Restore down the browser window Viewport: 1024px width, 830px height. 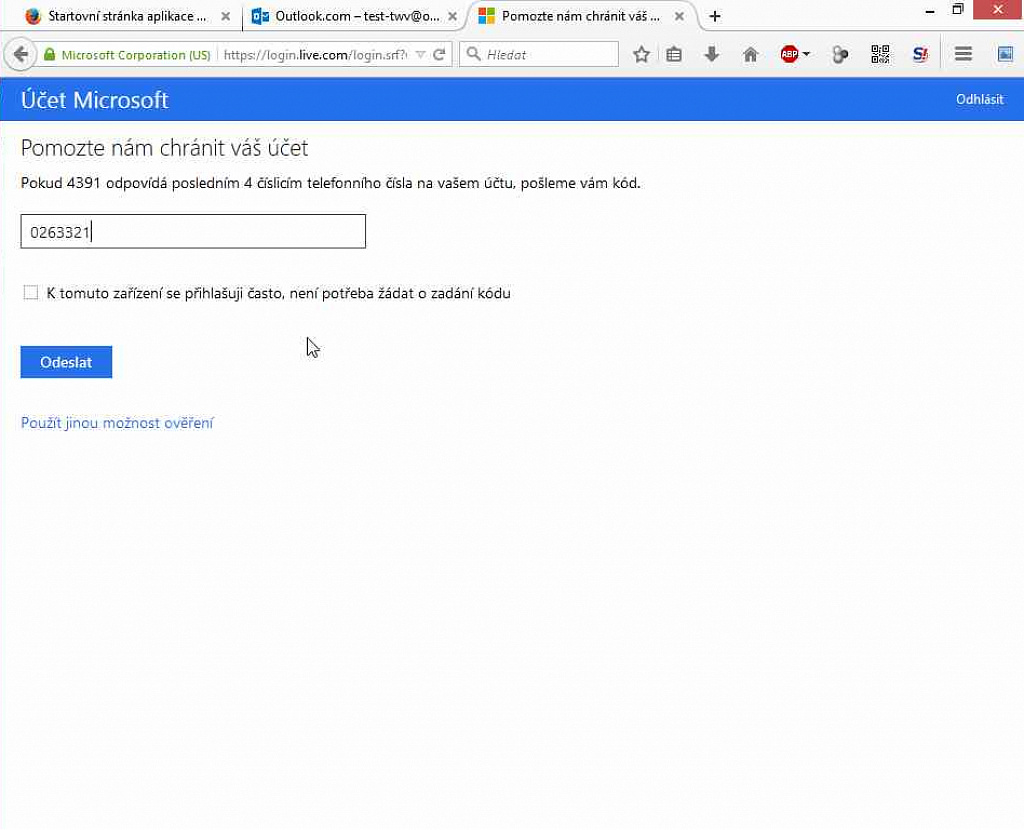[957, 10]
